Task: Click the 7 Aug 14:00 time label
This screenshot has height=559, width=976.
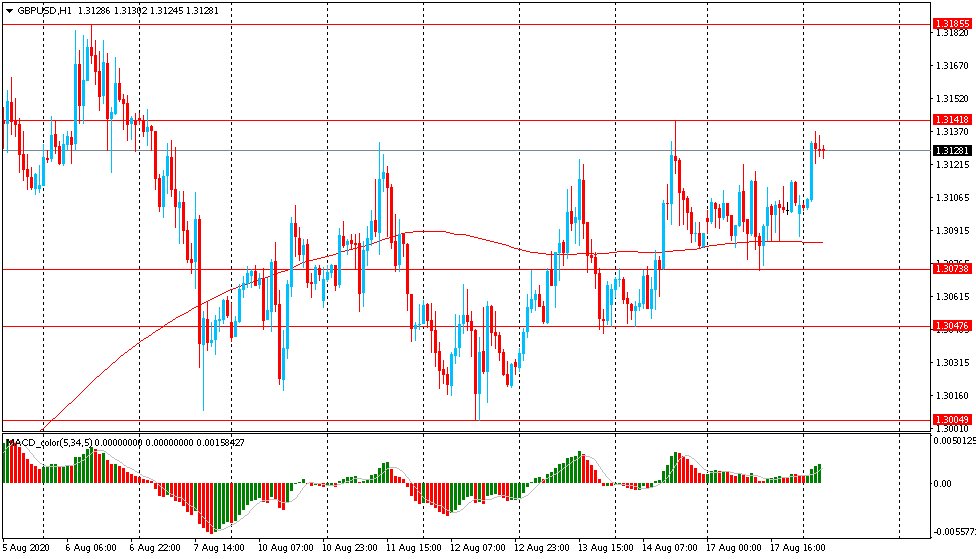Action: [220, 549]
